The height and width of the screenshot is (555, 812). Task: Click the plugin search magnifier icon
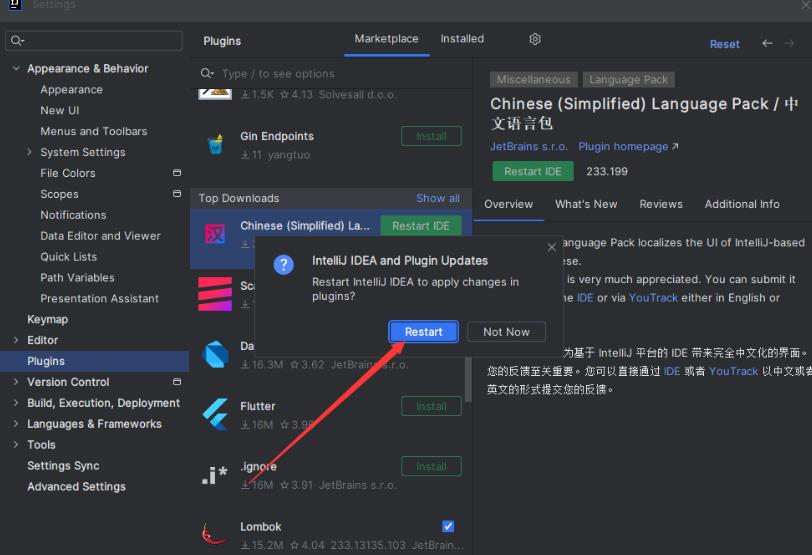click(207, 74)
